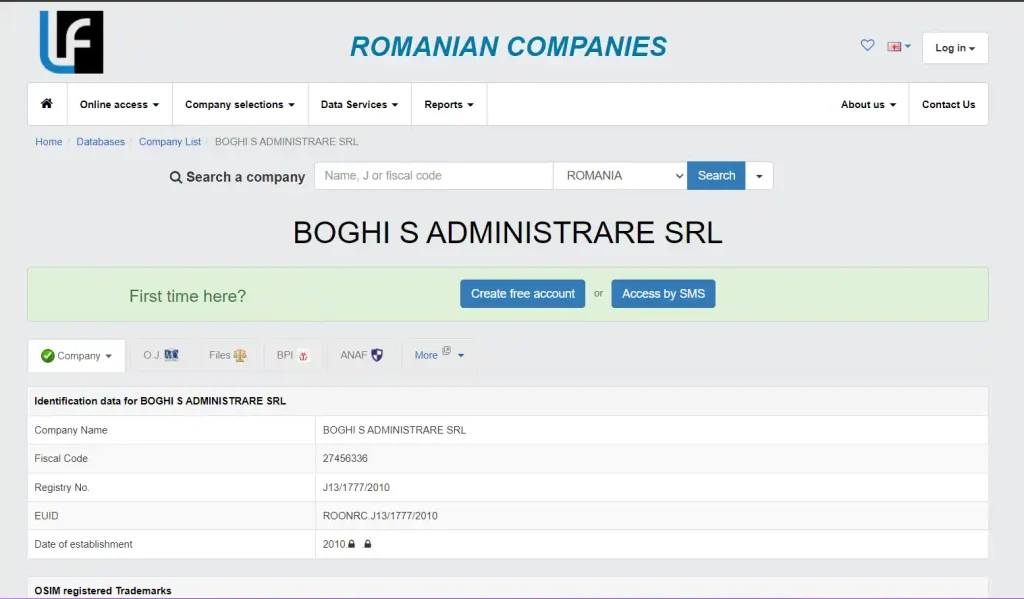Click the lock icon beside establishment date
This screenshot has width=1024, height=599.
[x=352, y=544]
